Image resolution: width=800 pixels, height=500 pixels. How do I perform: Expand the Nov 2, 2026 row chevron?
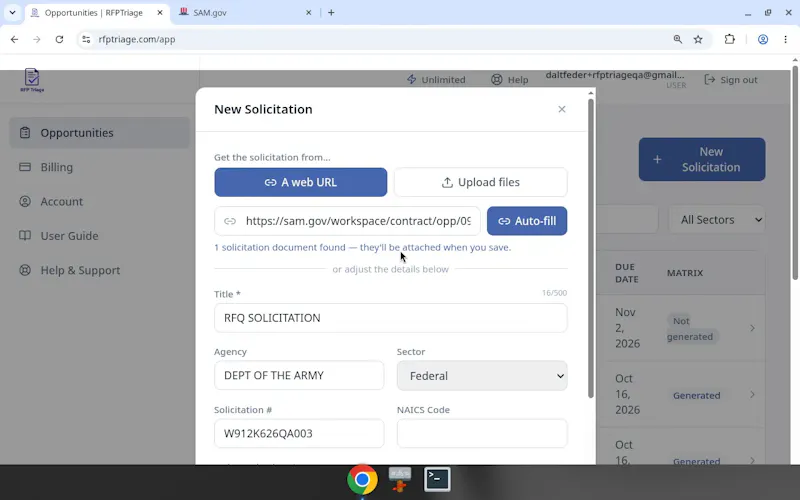point(752,328)
